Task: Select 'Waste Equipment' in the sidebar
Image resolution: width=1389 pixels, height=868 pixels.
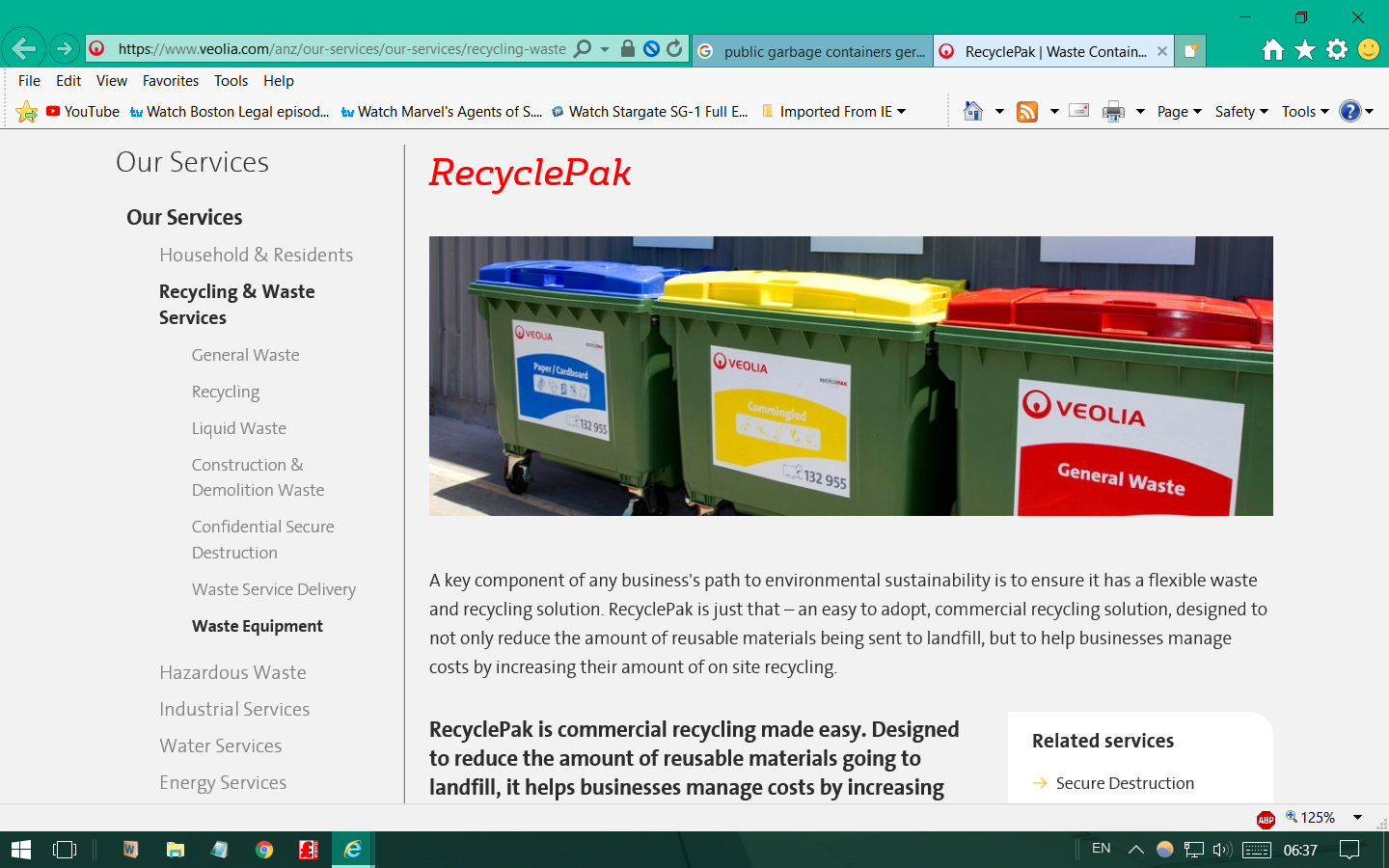Action: [x=258, y=626]
